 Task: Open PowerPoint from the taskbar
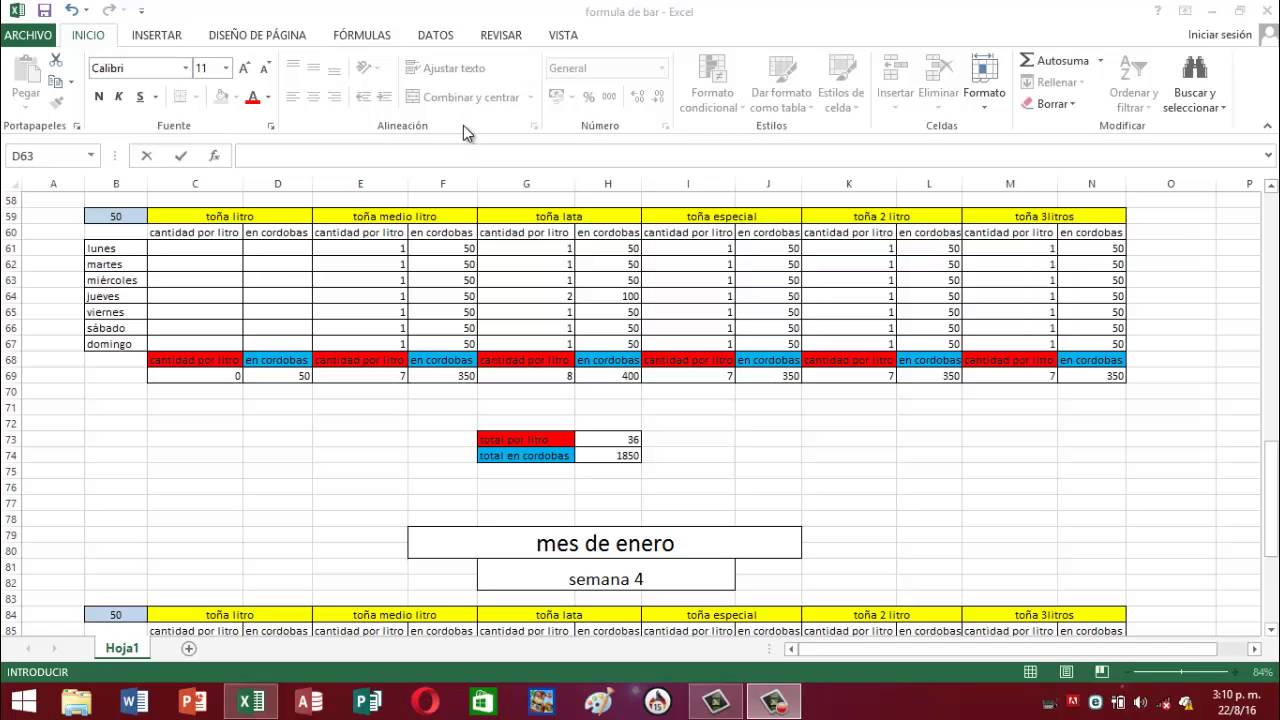click(191, 701)
